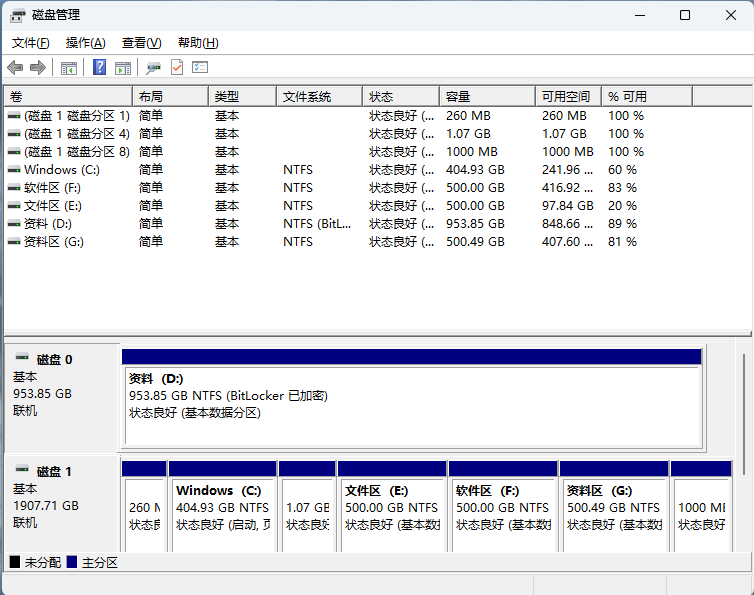754x595 pixels.
Task: Click the show/hide action pane icon
Action: pyautogui.click(x=123, y=67)
